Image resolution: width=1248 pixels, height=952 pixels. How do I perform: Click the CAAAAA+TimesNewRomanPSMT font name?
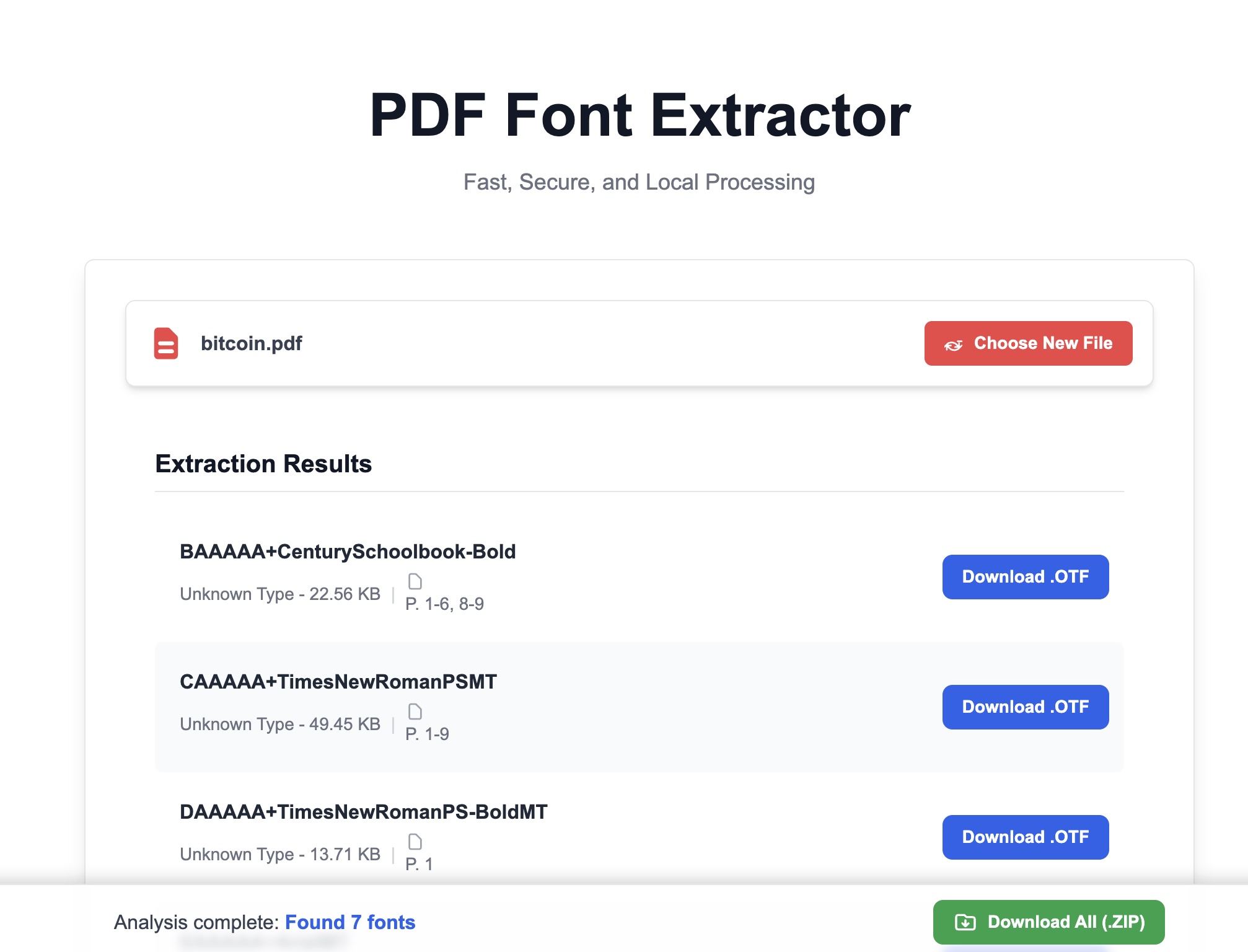click(x=338, y=682)
